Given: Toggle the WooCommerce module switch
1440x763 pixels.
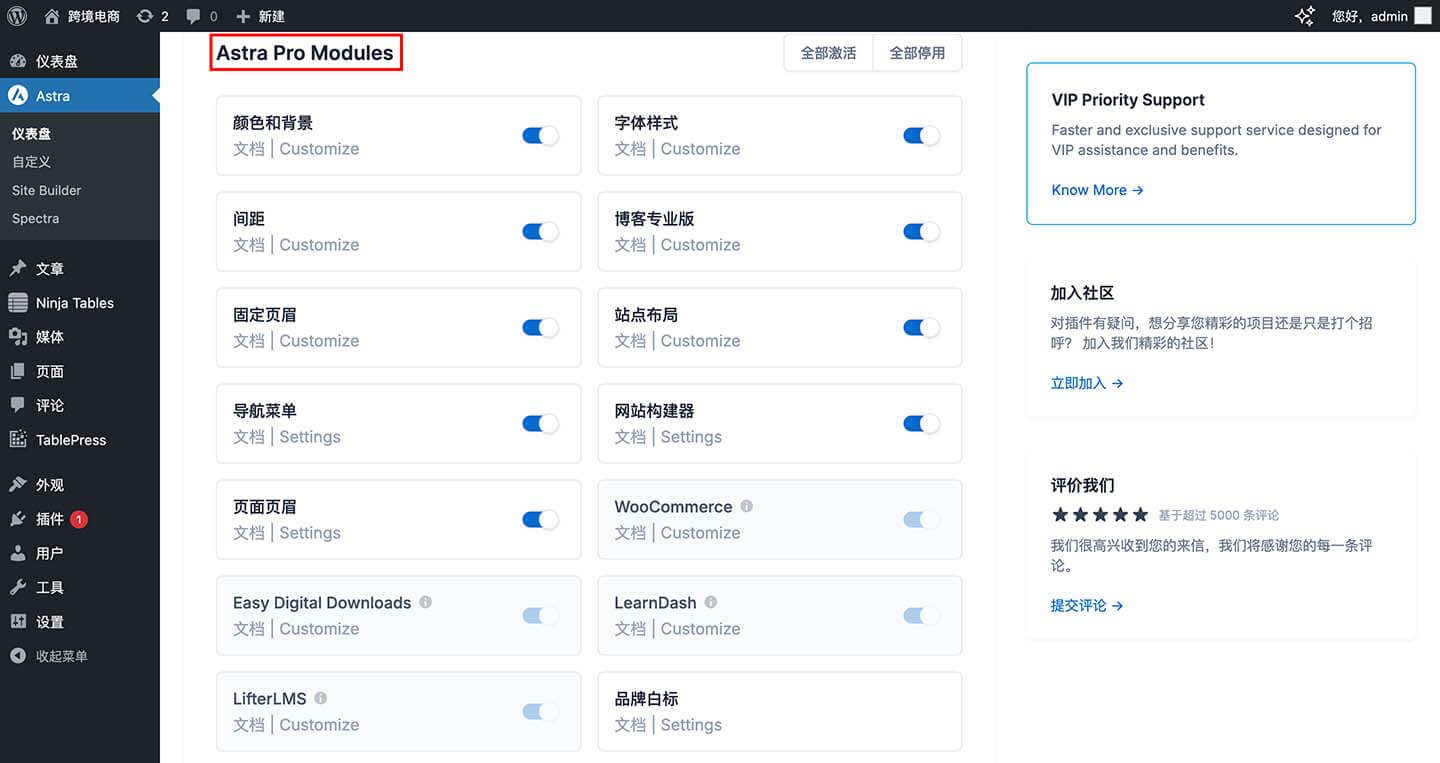Looking at the screenshot, I should [x=921, y=520].
